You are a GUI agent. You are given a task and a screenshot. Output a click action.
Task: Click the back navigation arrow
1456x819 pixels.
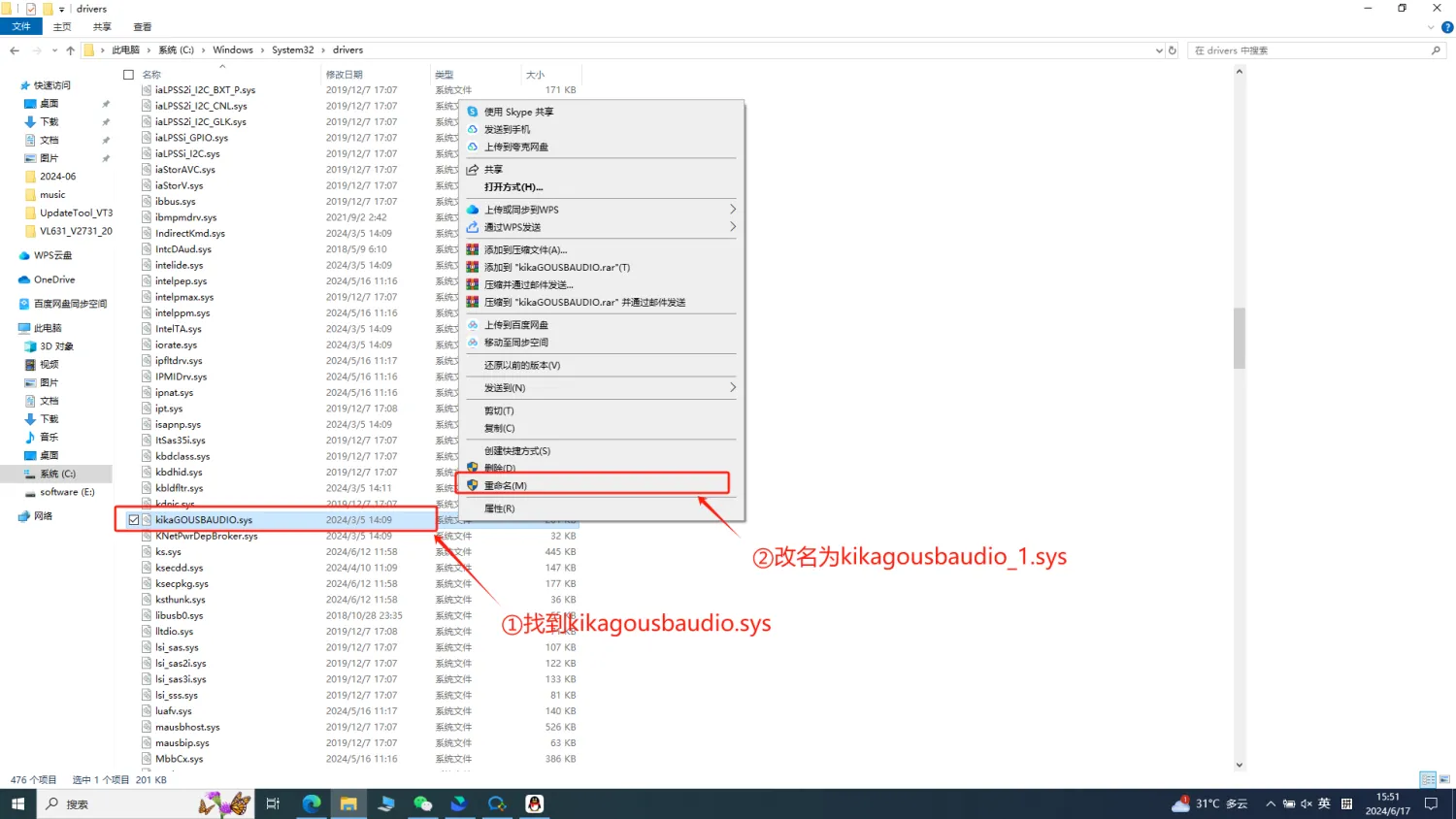click(x=15, y=50)
